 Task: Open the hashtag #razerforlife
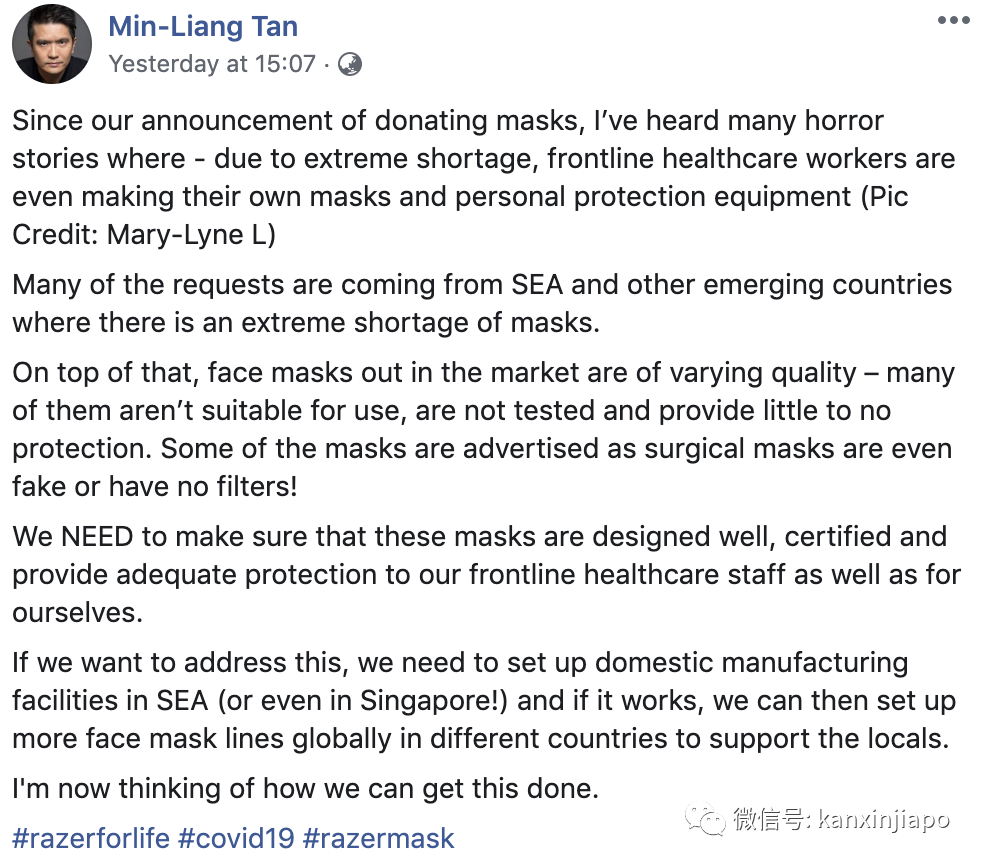[87, 838]
